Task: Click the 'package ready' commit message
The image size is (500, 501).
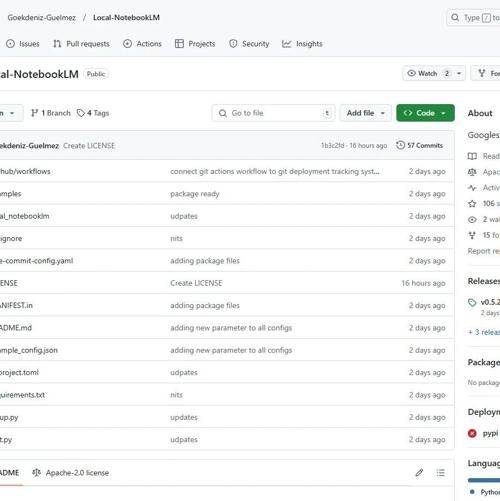Action: (195, 194)
